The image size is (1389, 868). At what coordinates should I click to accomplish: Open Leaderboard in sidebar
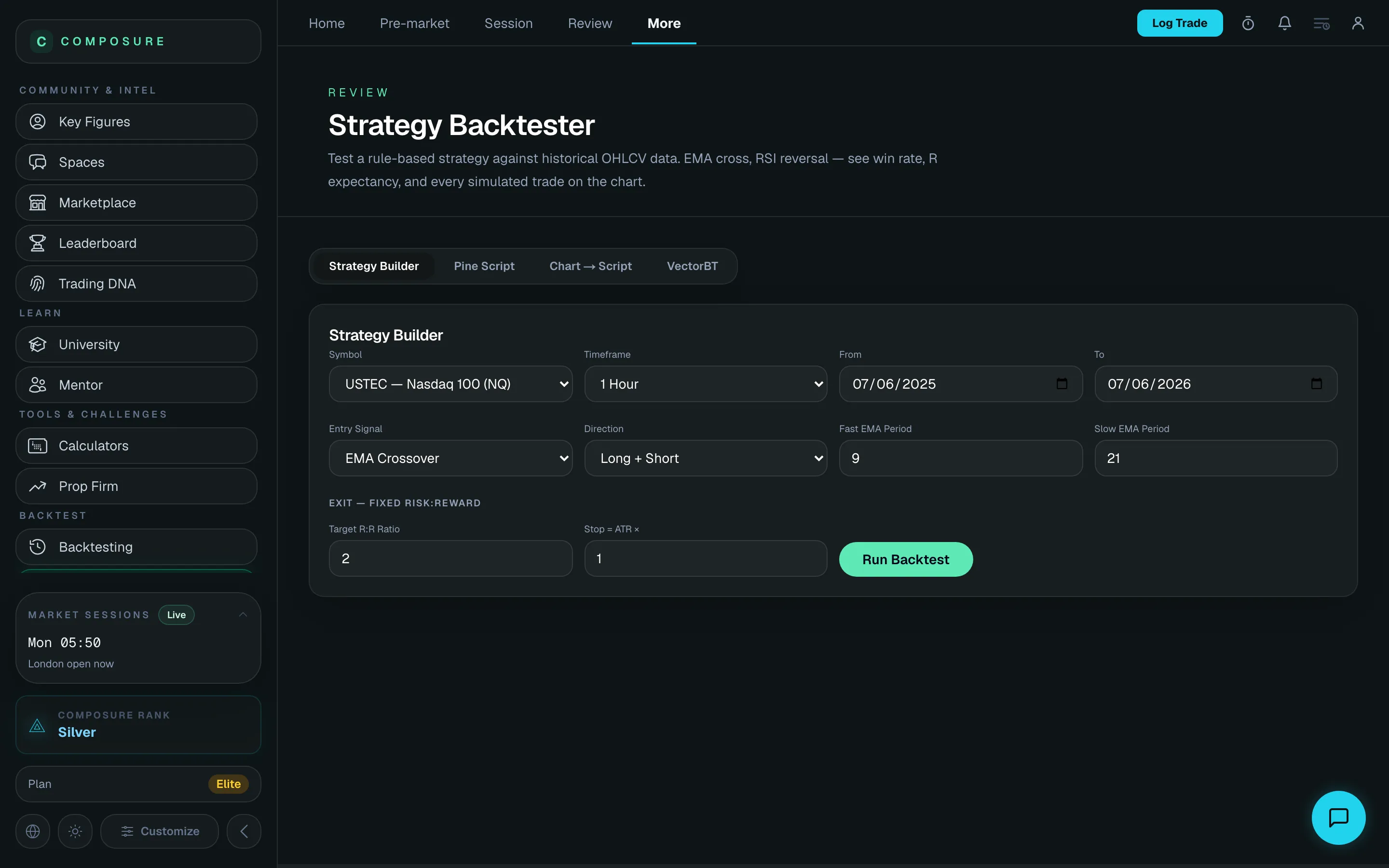tap(136, 243)
